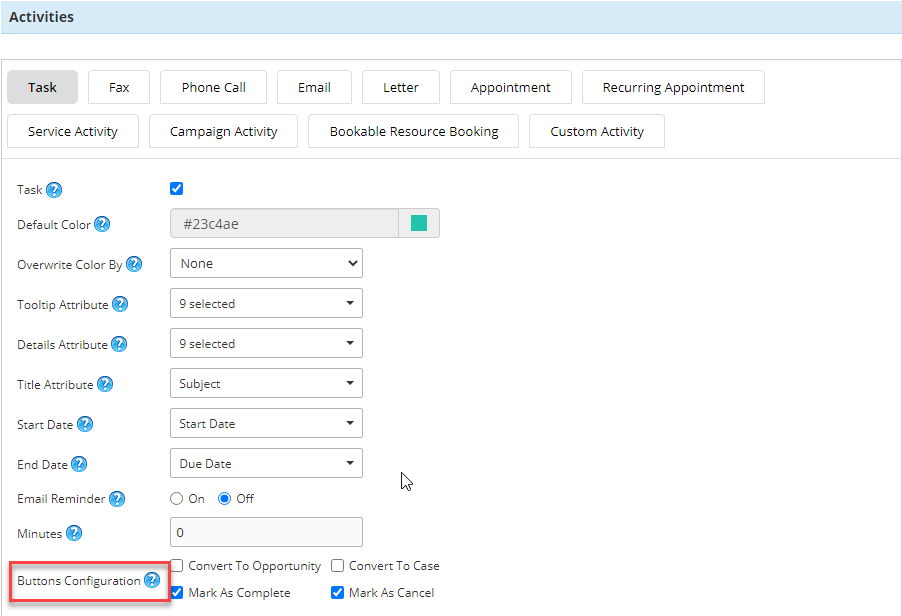The width and height of the screenshot is (902, 616).
Task: Select the Bookable Resource Booking tab
Action: [x=413, y=131]
